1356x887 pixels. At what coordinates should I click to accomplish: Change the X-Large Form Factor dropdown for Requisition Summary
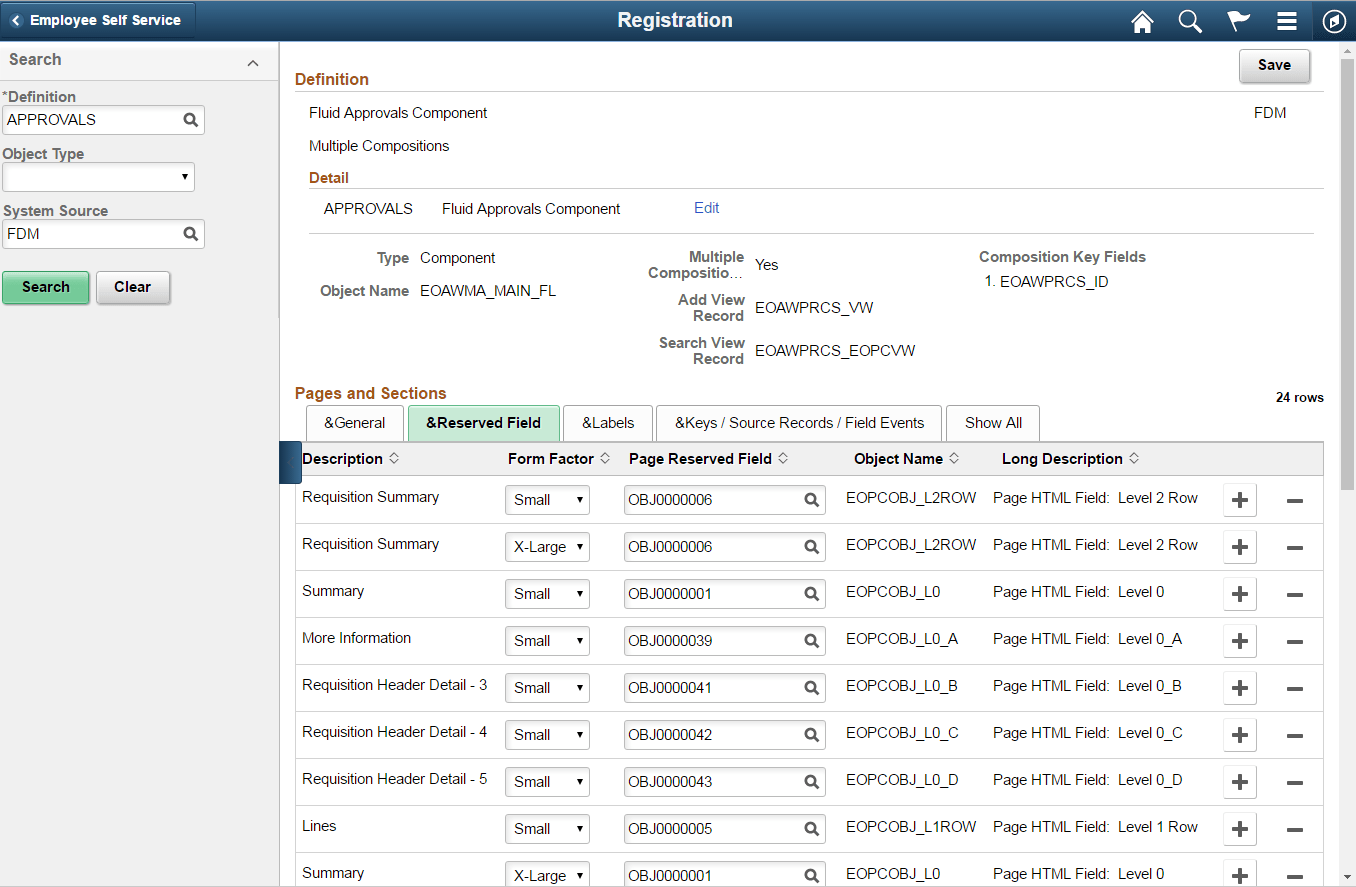pos(547,546)
